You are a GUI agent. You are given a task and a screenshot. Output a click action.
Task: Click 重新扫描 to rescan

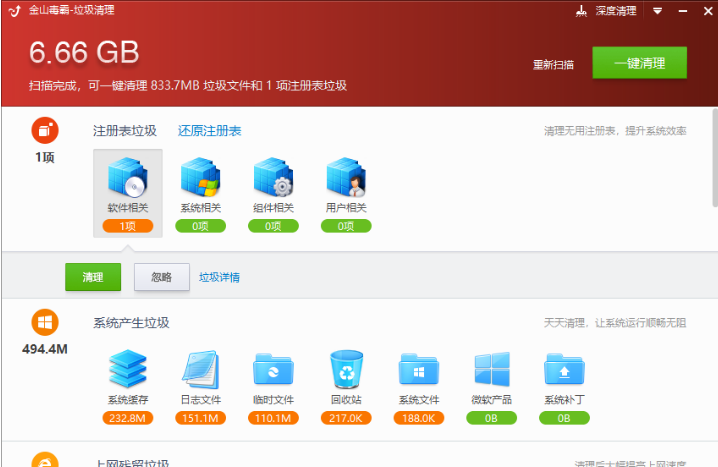tap(553, 65)
